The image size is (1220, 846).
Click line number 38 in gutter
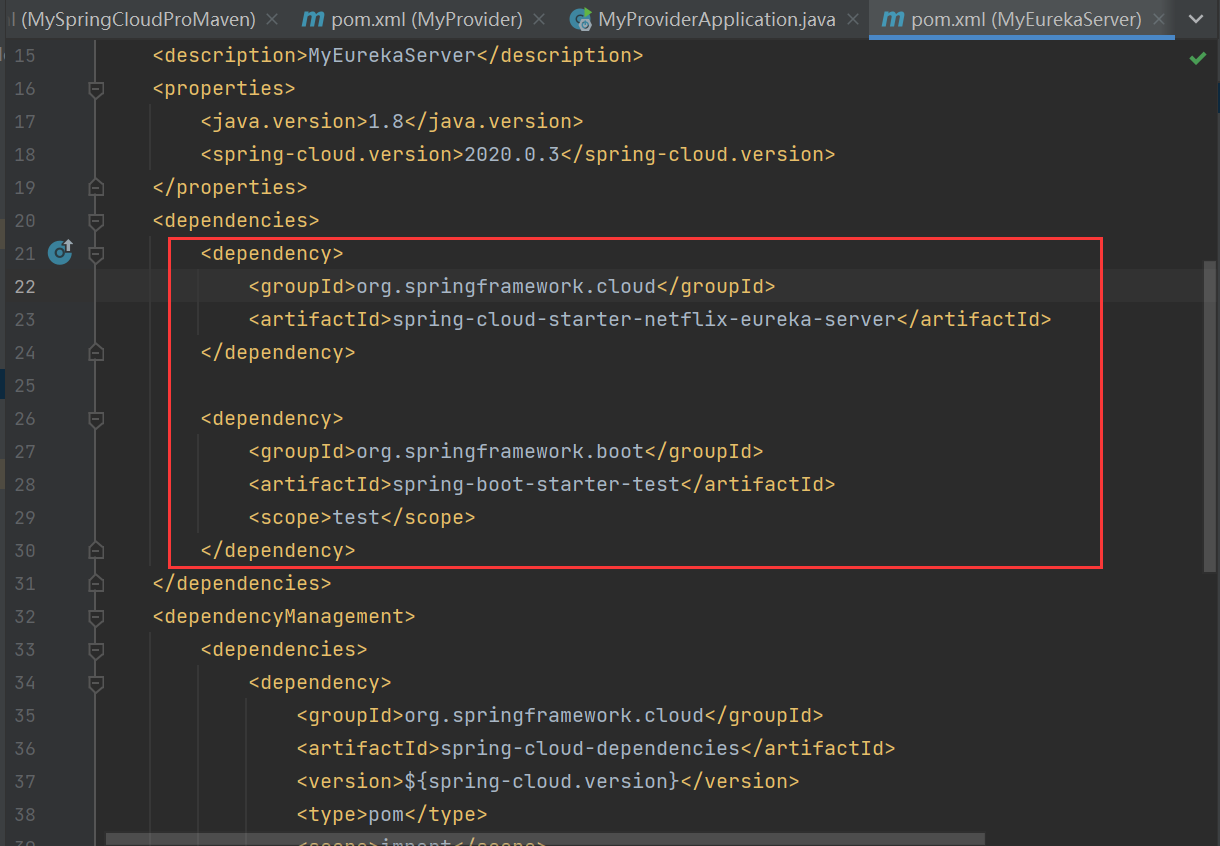[24, 815]
